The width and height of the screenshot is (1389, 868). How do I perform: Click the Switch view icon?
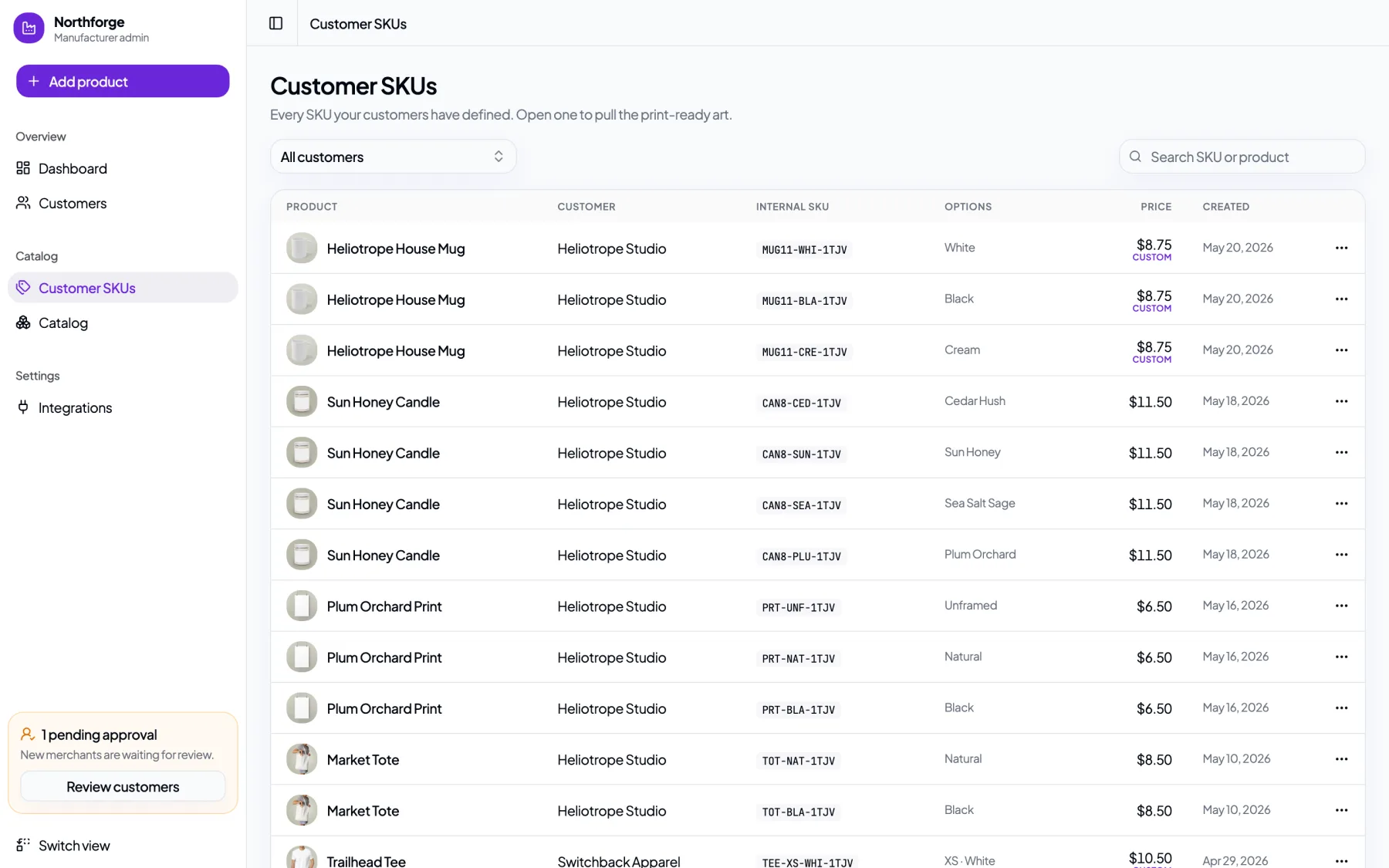pos(23,845)
